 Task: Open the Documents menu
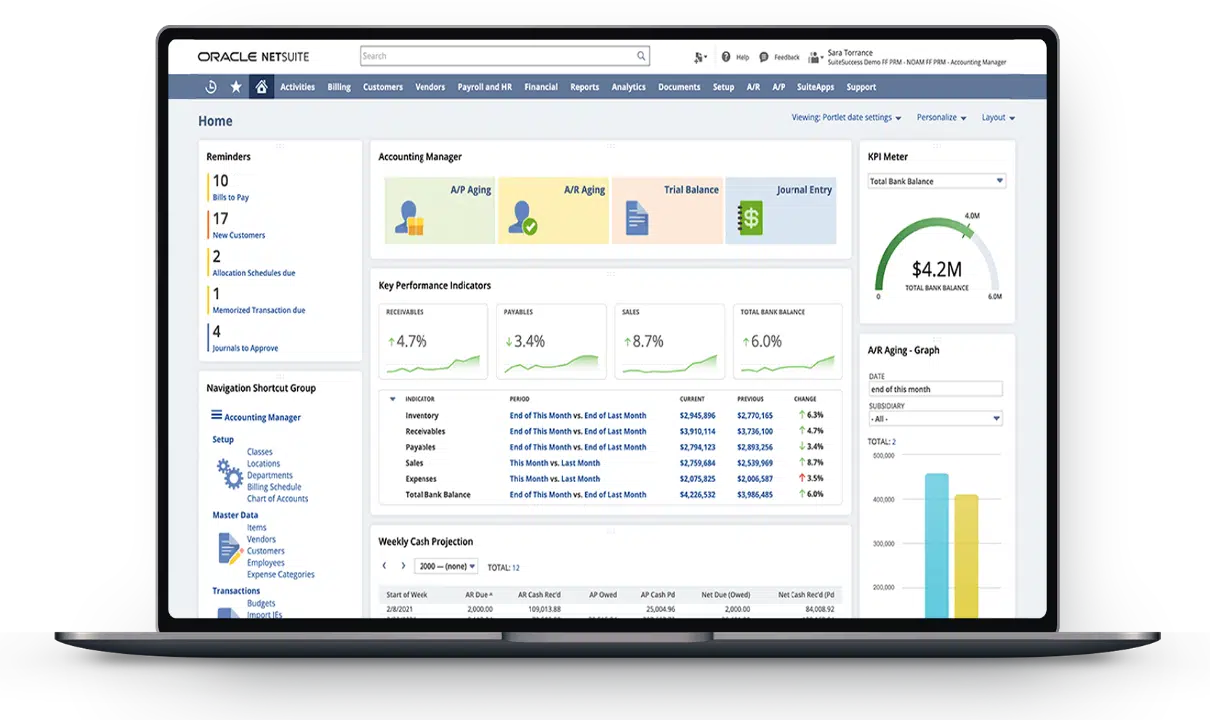tap(679, 87)
